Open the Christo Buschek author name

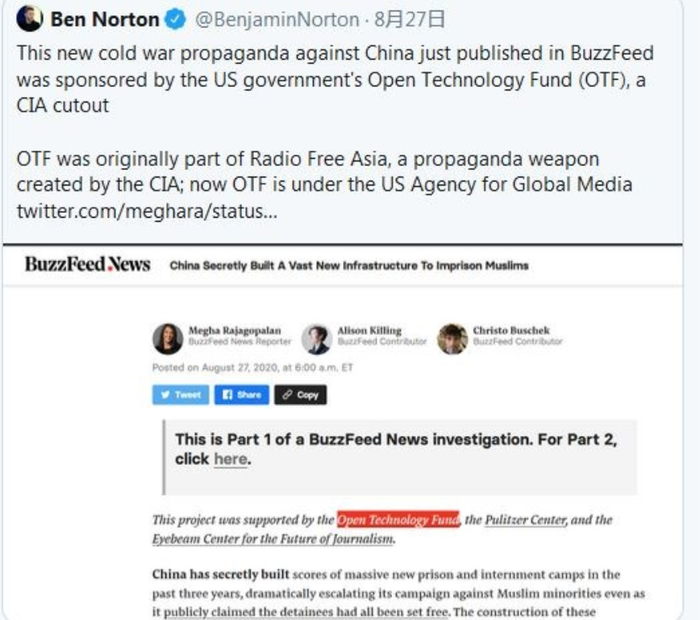511,330
